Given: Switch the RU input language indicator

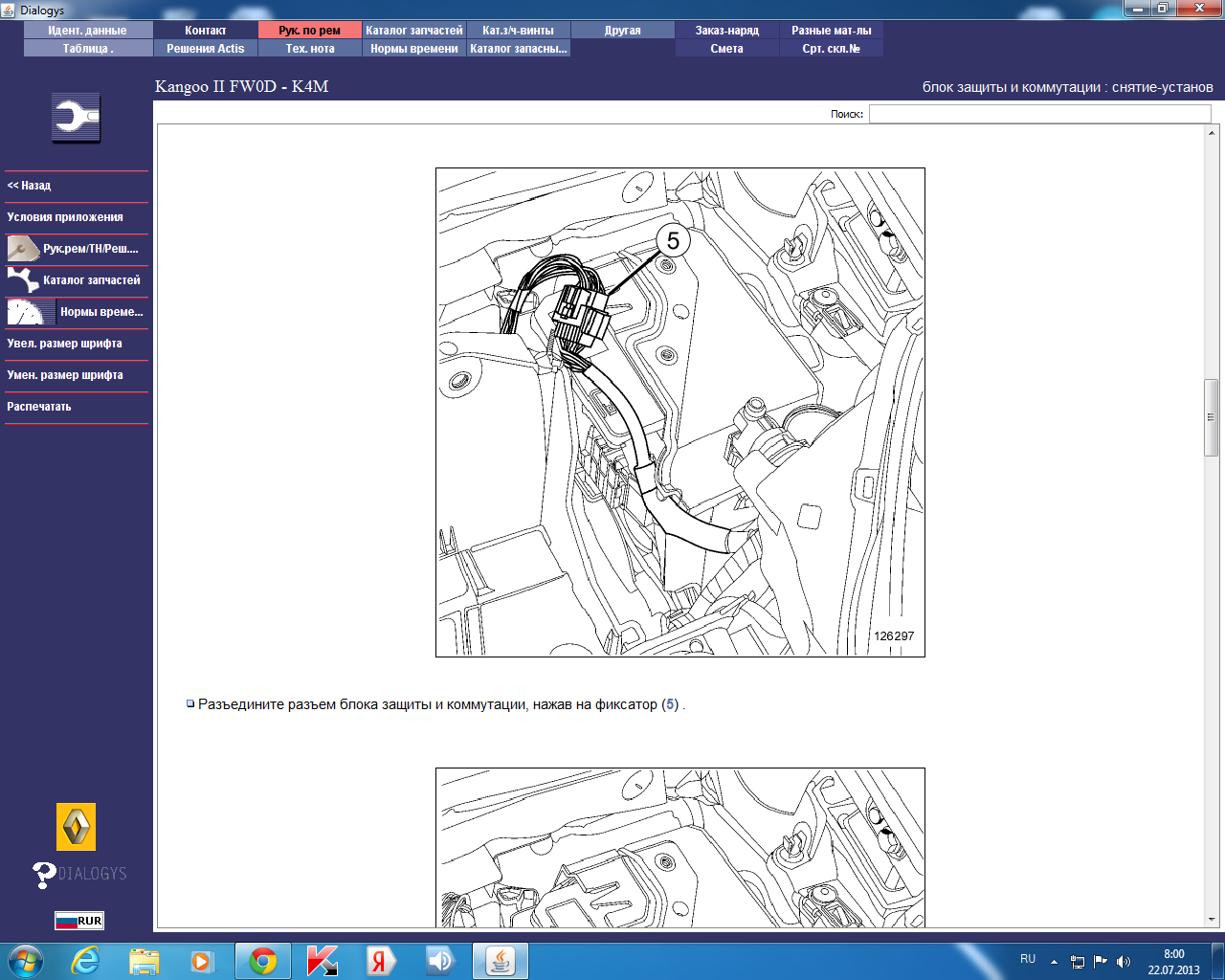Looking at the screenshot, I should point(1028,959).
